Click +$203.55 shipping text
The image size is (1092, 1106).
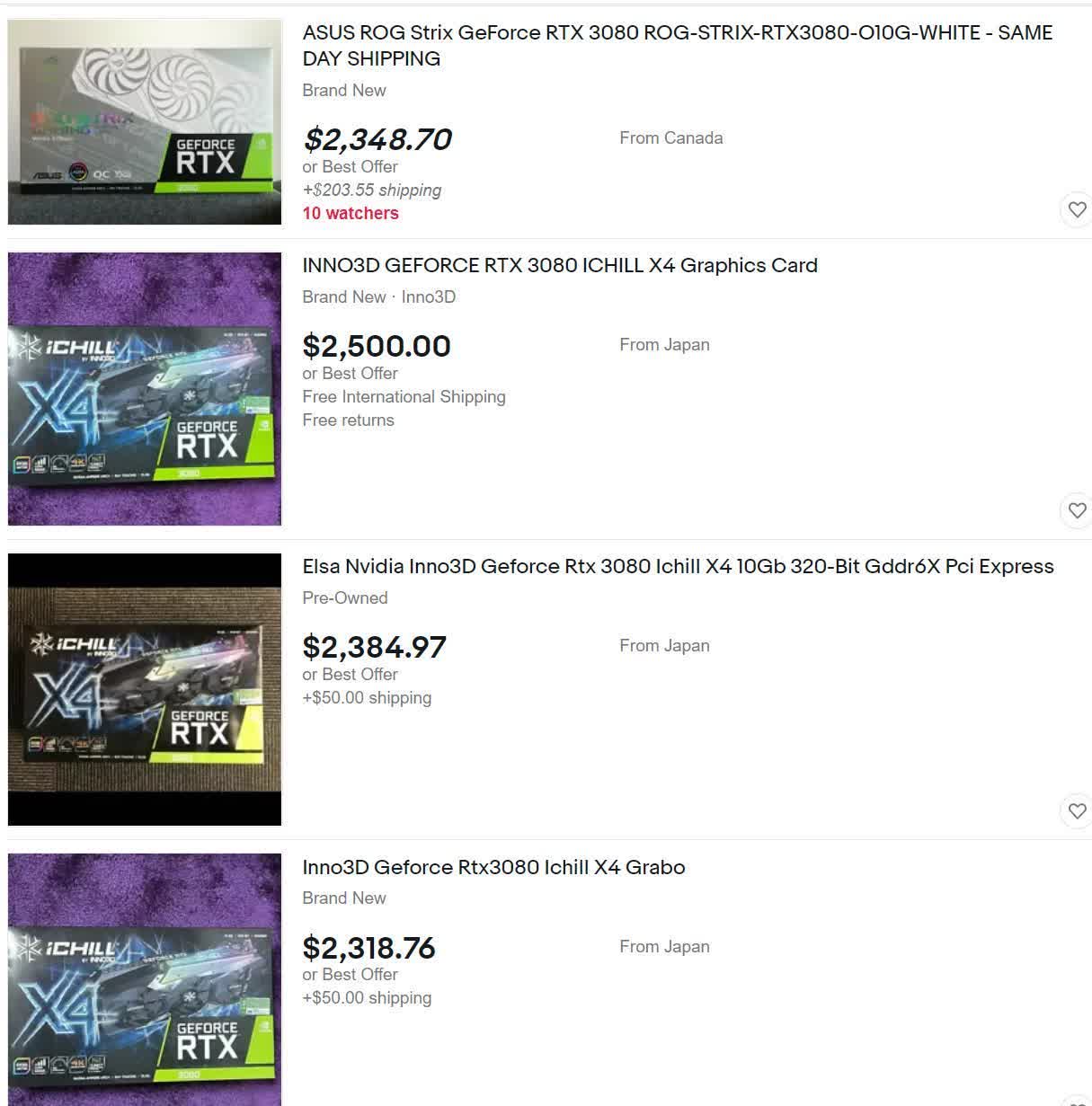[x=372, y=190]
